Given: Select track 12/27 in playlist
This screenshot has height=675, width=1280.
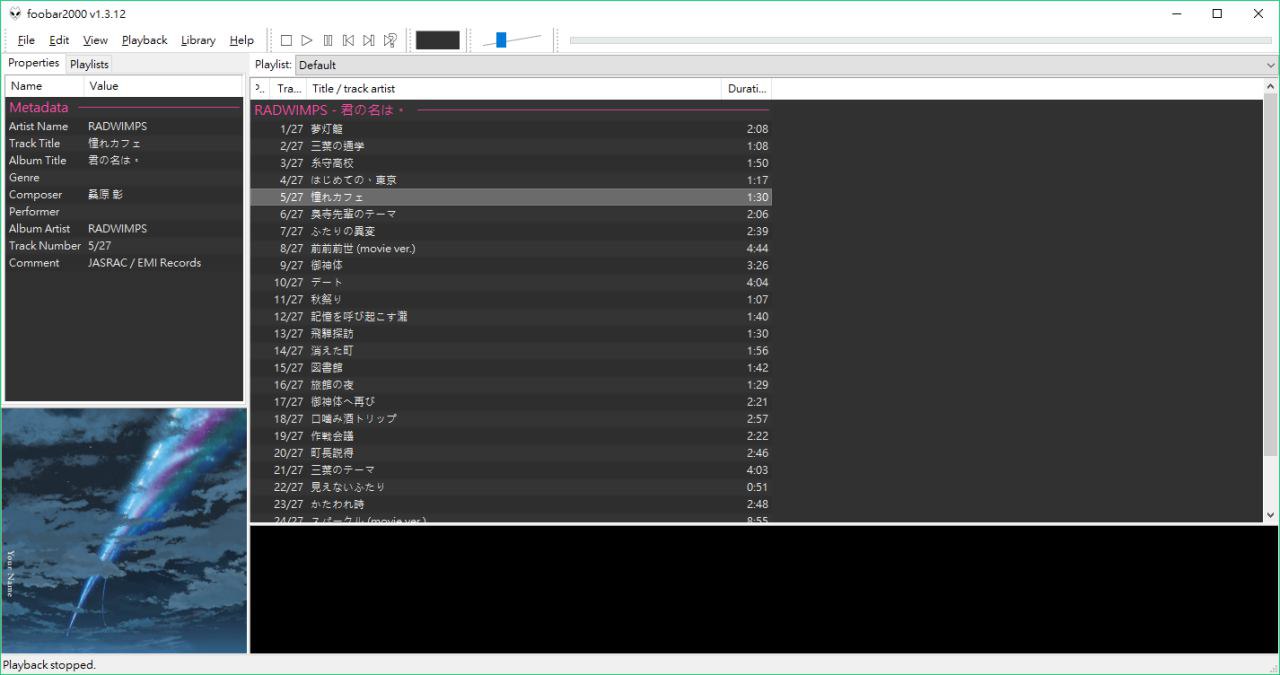Looking at the screenshot, I should [x=511, y=316].
